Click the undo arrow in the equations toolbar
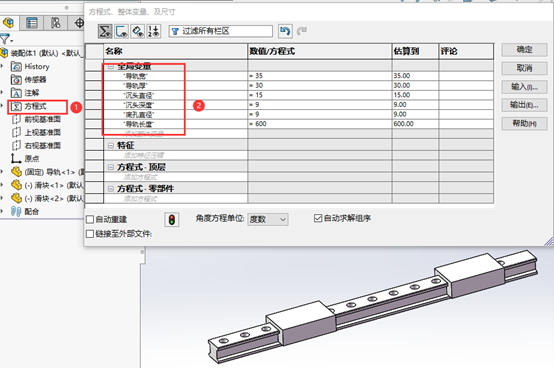The height and width of the screenshot is (368, 554). click(285, 31)
